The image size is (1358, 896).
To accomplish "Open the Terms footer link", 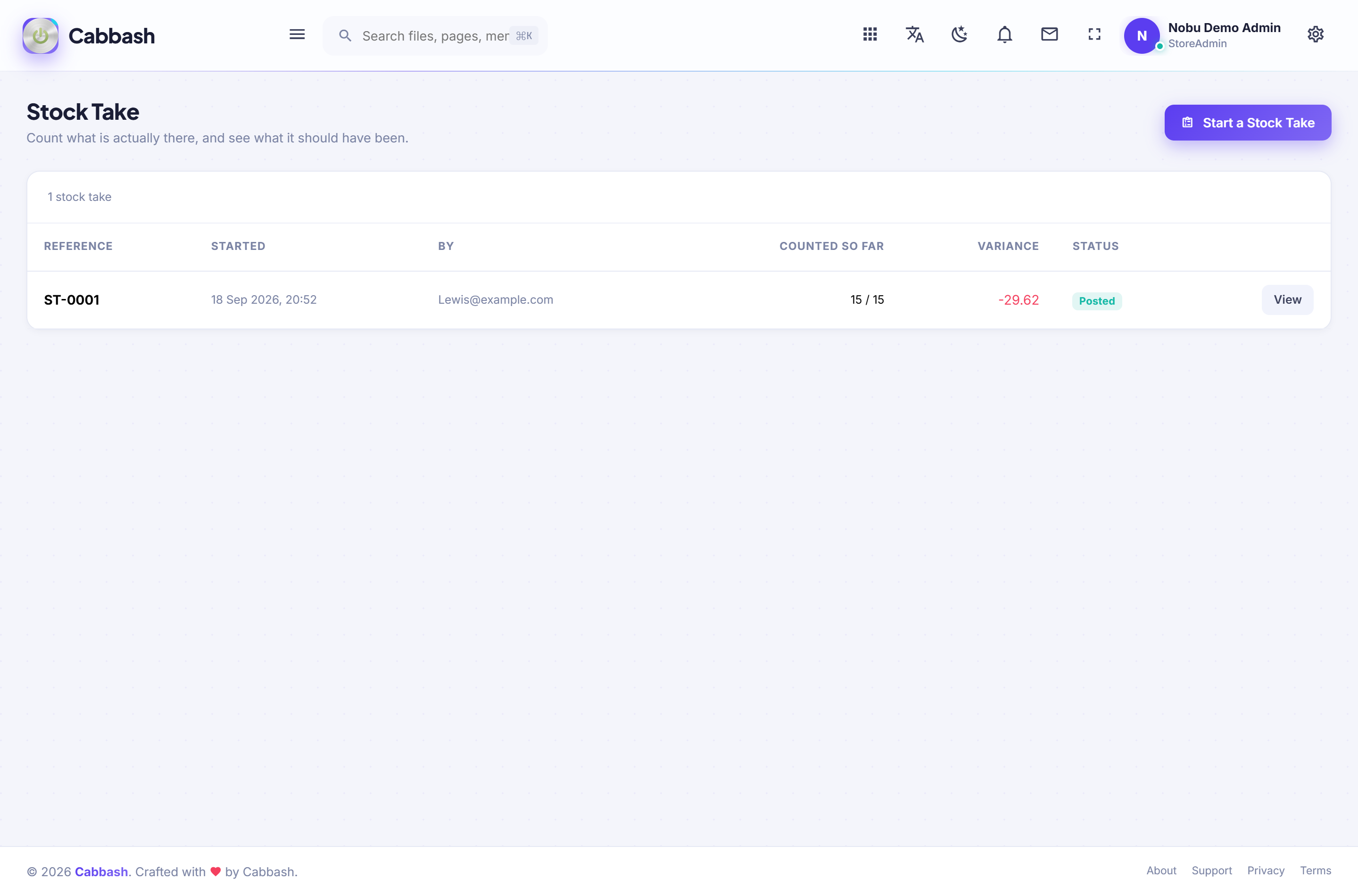I will coord(1315,871).
